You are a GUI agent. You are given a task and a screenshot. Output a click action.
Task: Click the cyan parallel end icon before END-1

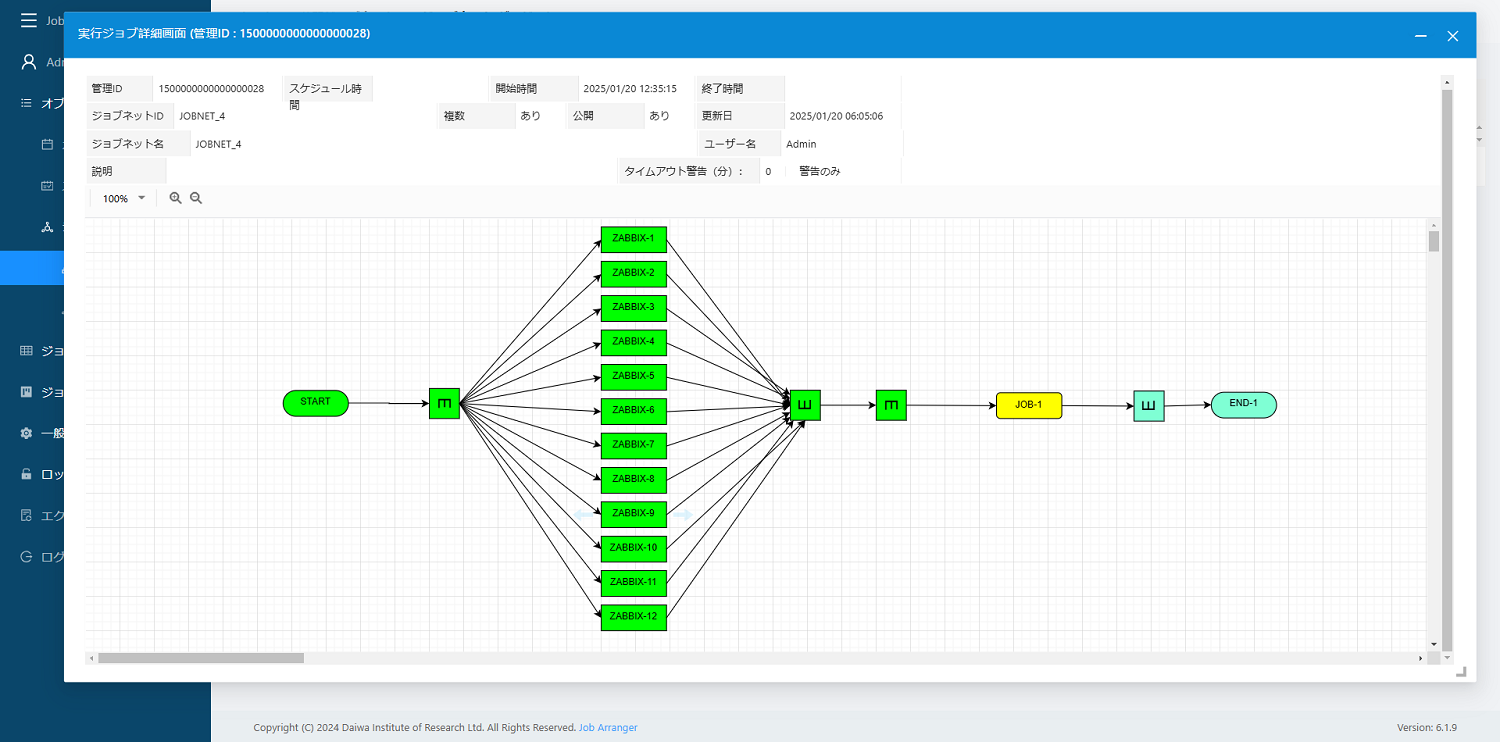[1148, 405]
